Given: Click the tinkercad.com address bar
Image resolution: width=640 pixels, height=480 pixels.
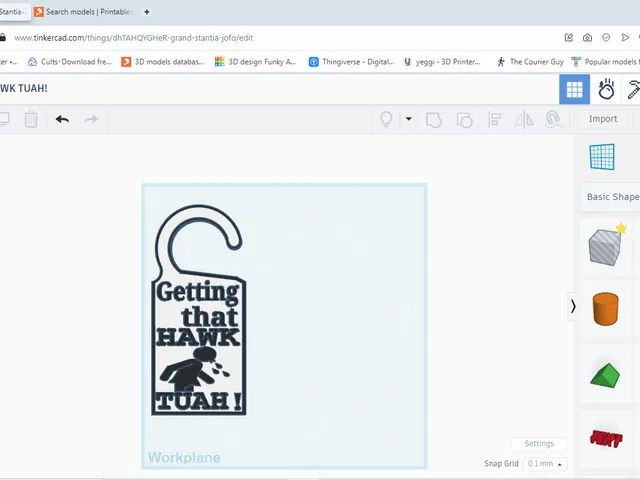Looking at the screenshot, I should click(x=133, y=38).
